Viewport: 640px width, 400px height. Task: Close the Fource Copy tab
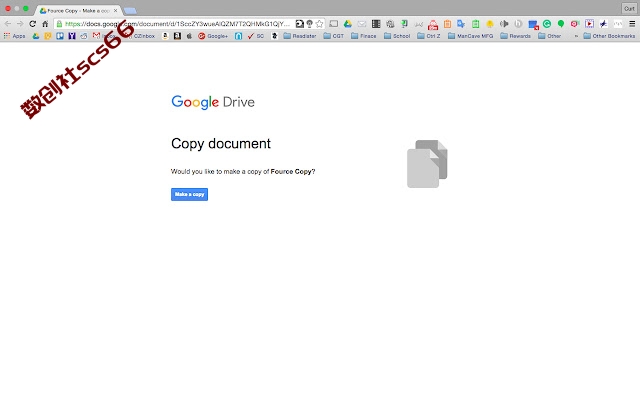click(x=116, y=11)
